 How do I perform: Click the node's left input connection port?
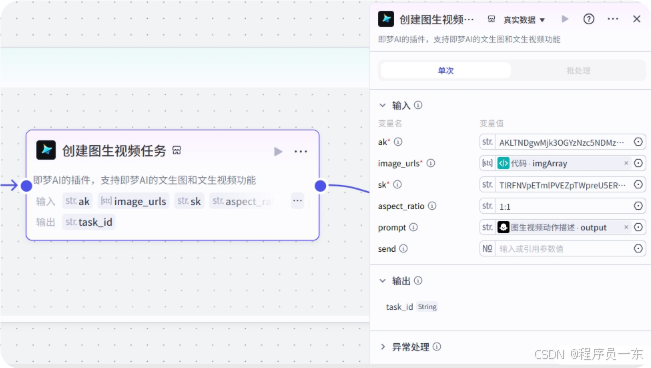[27, 186]
